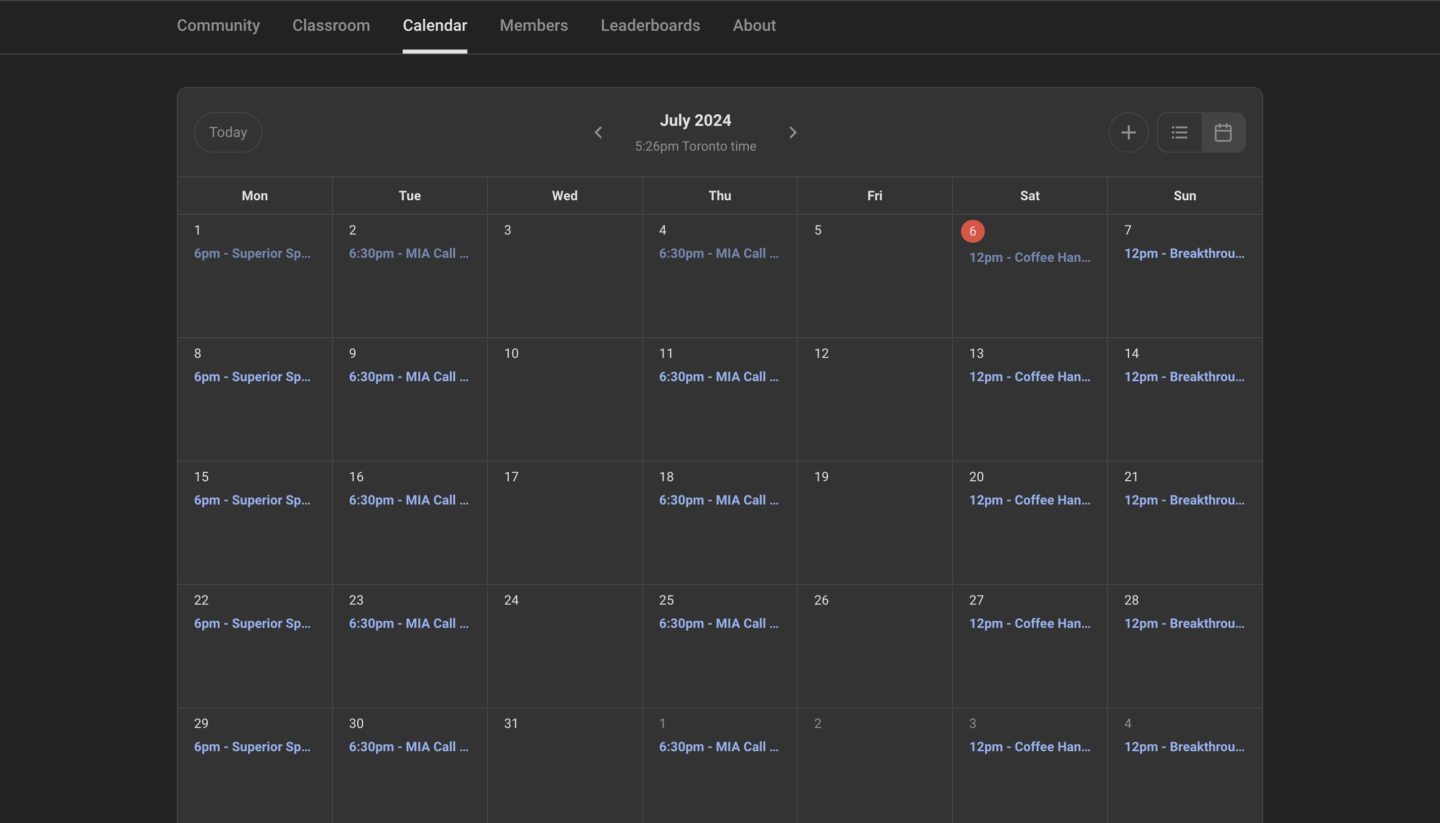Open the July 7 Breakthrou... event
The height and width of the screenshot is (823, 1440).
(1184, 254)
